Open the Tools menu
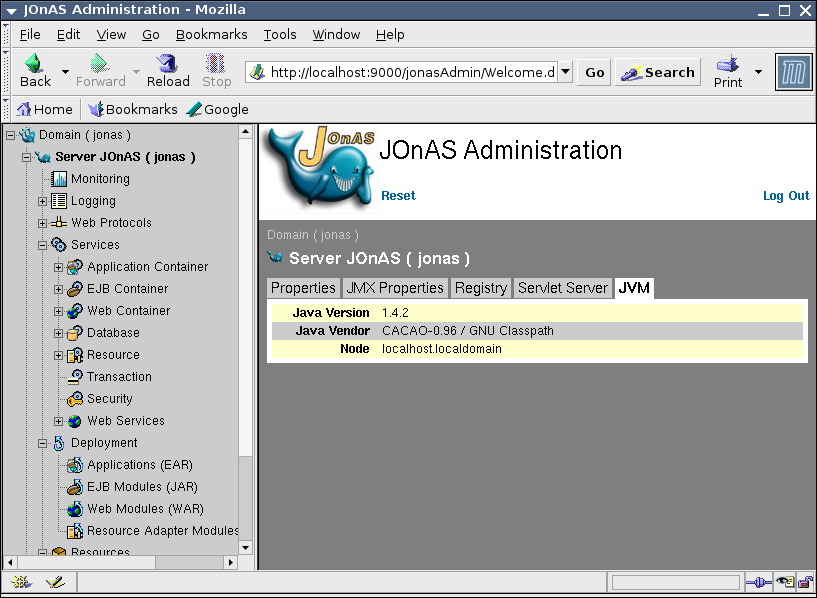The height and width of the screenshot is (598, 817). (280, 34)
